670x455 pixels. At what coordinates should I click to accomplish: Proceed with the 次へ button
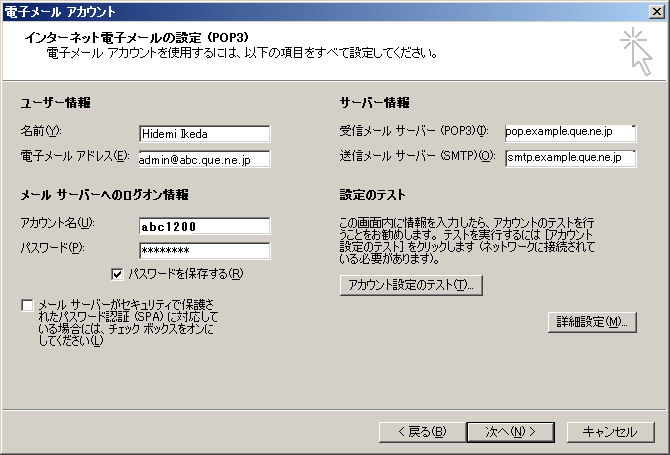[x=511, y=432]
